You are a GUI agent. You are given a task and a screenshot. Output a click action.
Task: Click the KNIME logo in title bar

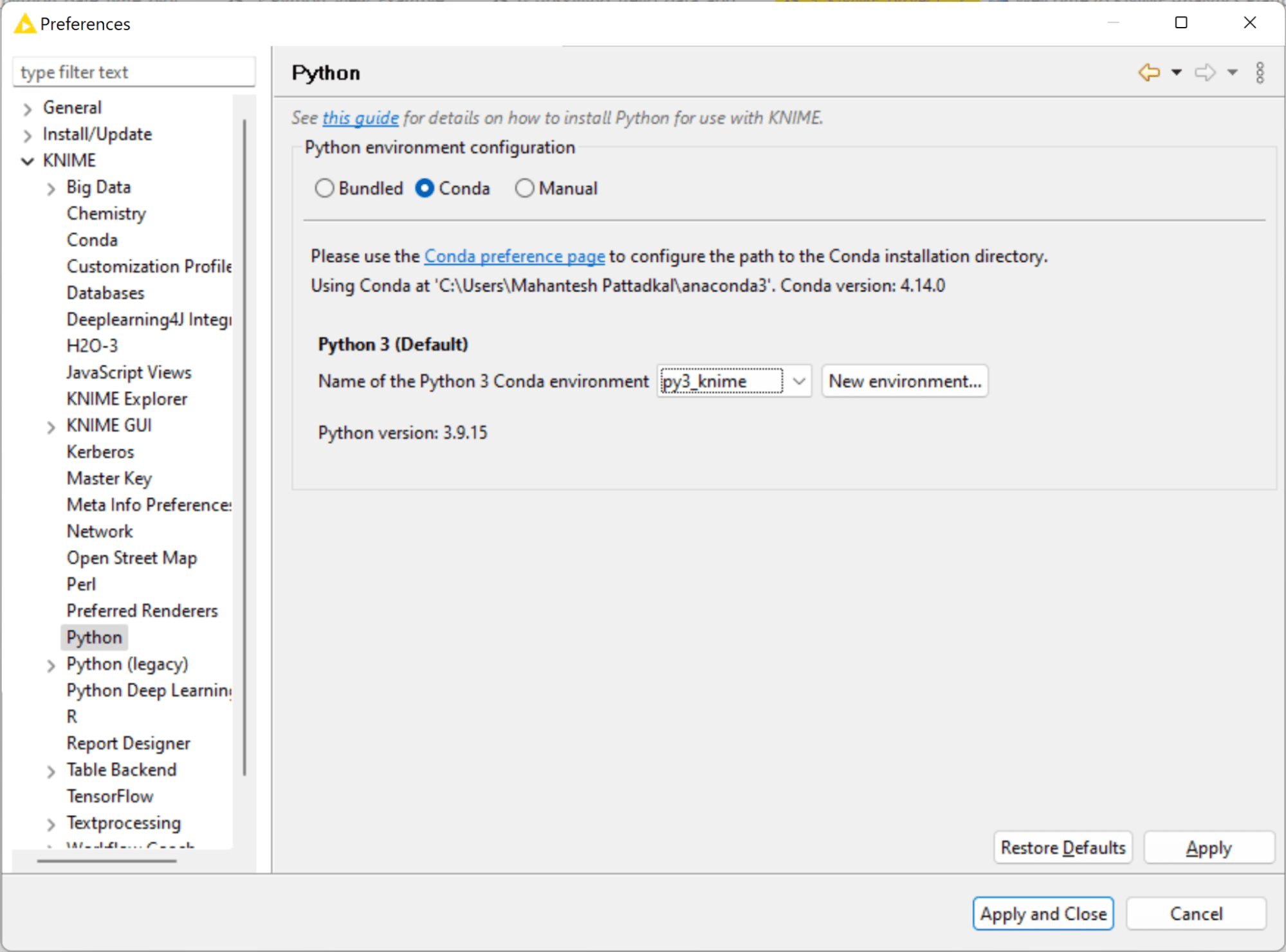pos(24,23)
